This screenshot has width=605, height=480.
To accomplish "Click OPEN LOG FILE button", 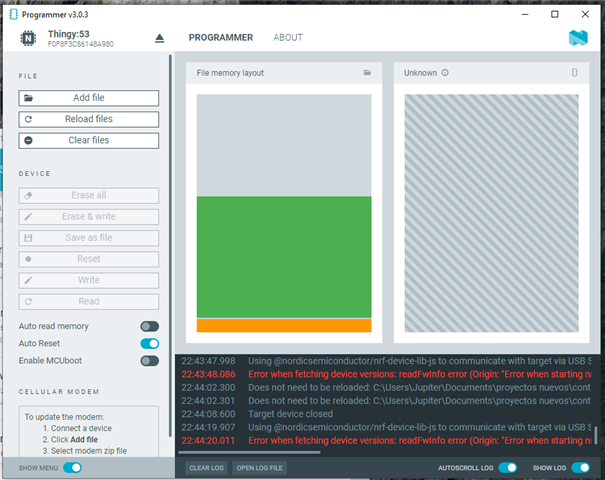I will (259, 468).
